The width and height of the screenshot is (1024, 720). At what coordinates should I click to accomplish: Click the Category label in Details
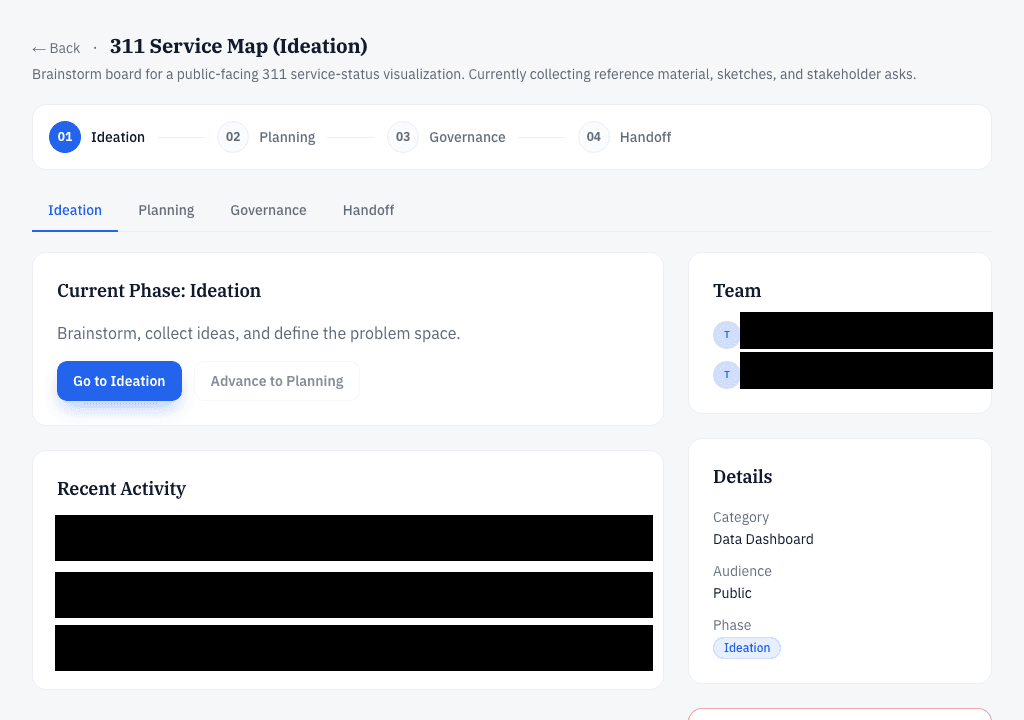(741, 517)
